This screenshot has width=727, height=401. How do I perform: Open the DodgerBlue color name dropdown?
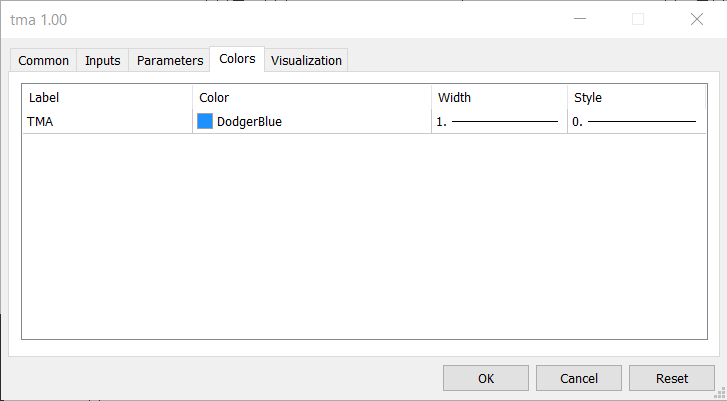point(249,121)
